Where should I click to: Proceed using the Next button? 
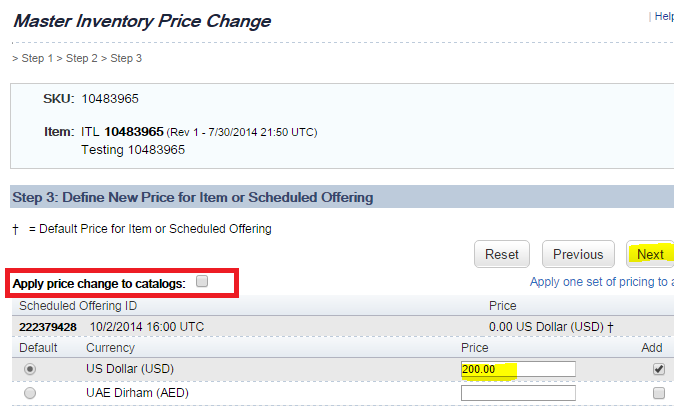coord(650,254)
